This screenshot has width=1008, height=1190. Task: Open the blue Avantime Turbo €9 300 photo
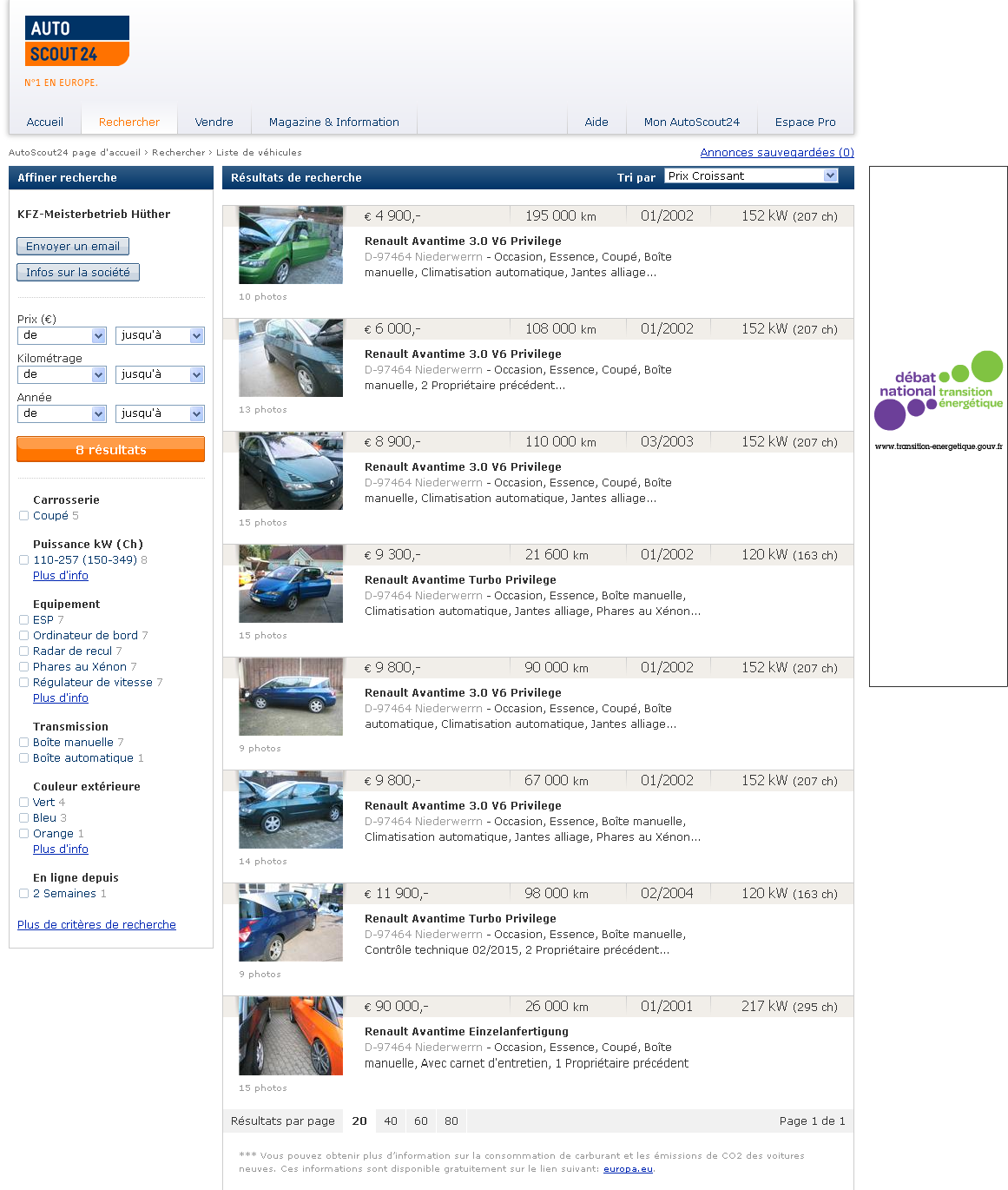coord(291,584)
